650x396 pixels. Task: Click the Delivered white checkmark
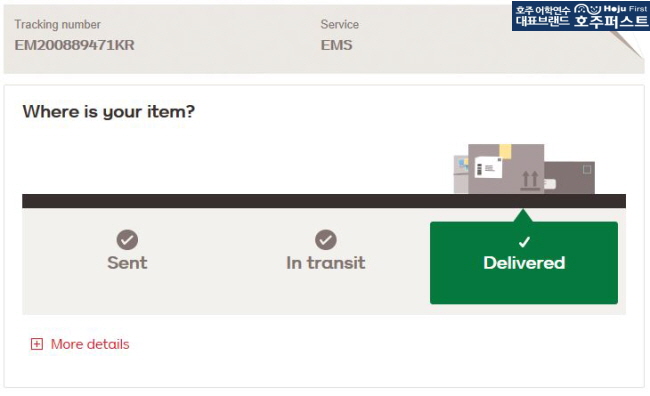[x=524, y=241]
